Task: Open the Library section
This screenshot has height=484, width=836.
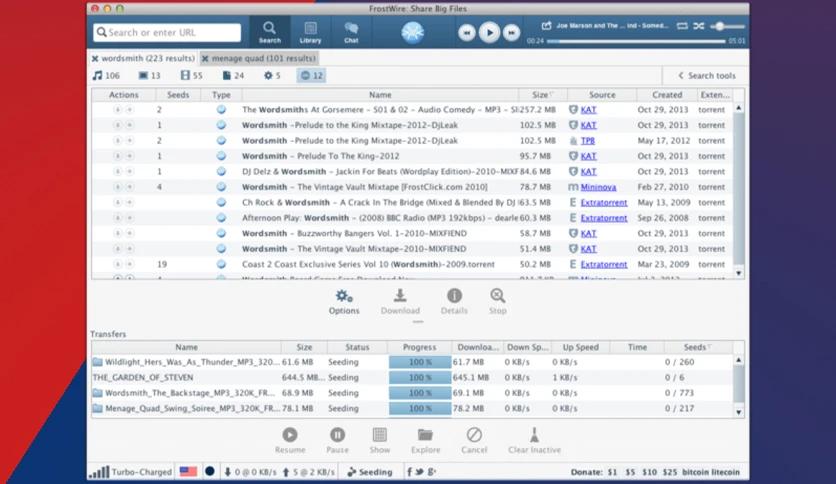Action: (310, 32)
